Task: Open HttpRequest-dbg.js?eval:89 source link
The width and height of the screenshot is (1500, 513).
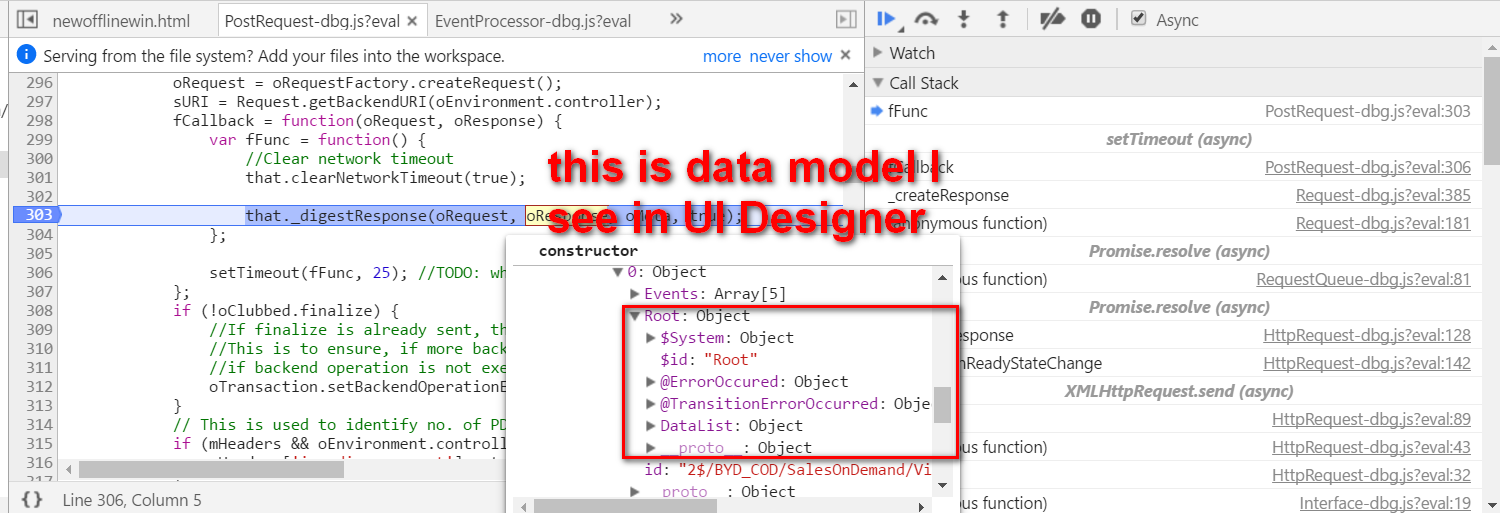Action: (x=1372, y=419)
